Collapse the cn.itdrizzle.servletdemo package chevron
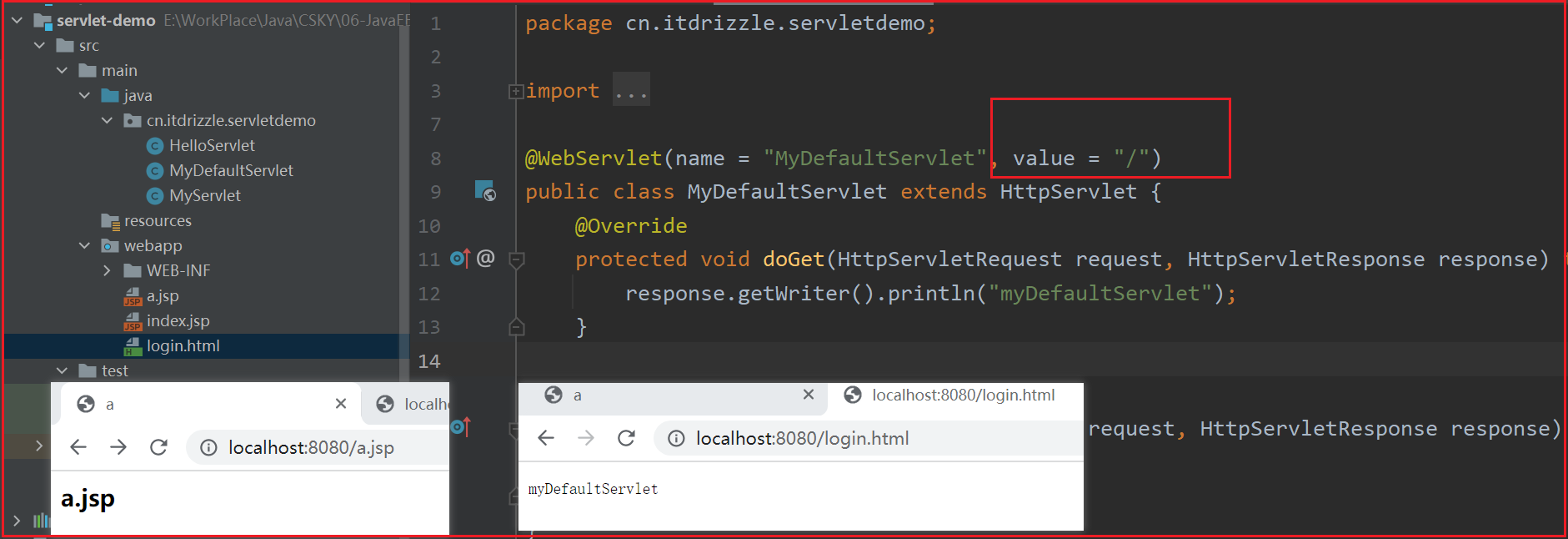The height and width of the screenshot is (539, 1568). (x=107, y=120)
